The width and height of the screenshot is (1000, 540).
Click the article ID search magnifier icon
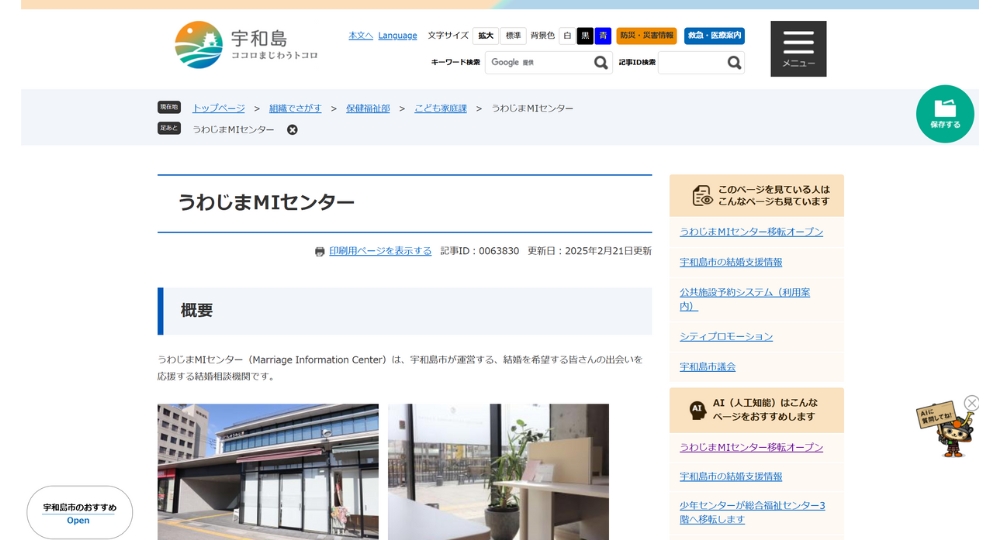click(x=734, y=62)
